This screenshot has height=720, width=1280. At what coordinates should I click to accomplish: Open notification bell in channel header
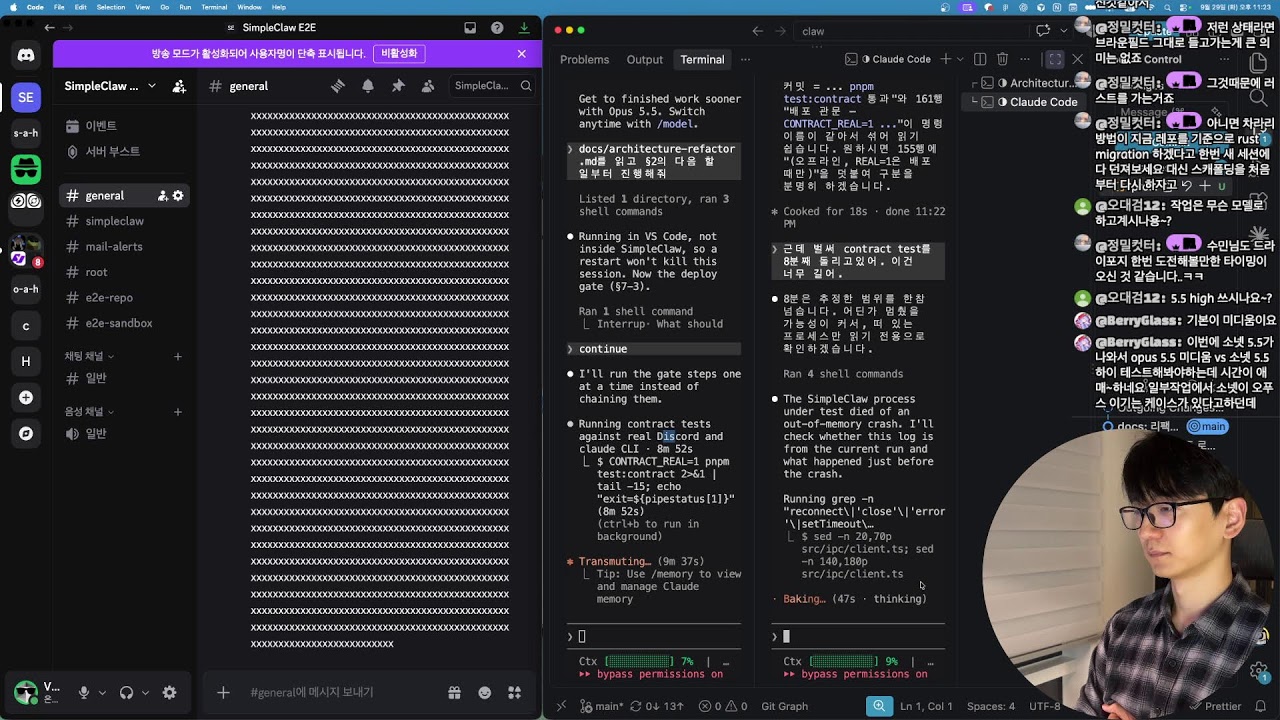[x=368, y=86]
